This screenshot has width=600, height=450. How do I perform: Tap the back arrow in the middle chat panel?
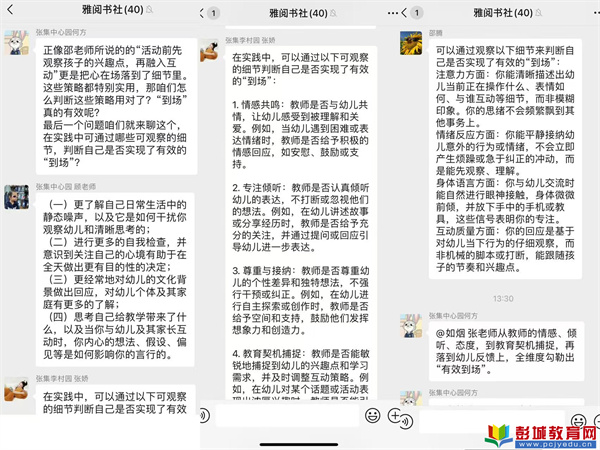207,13
